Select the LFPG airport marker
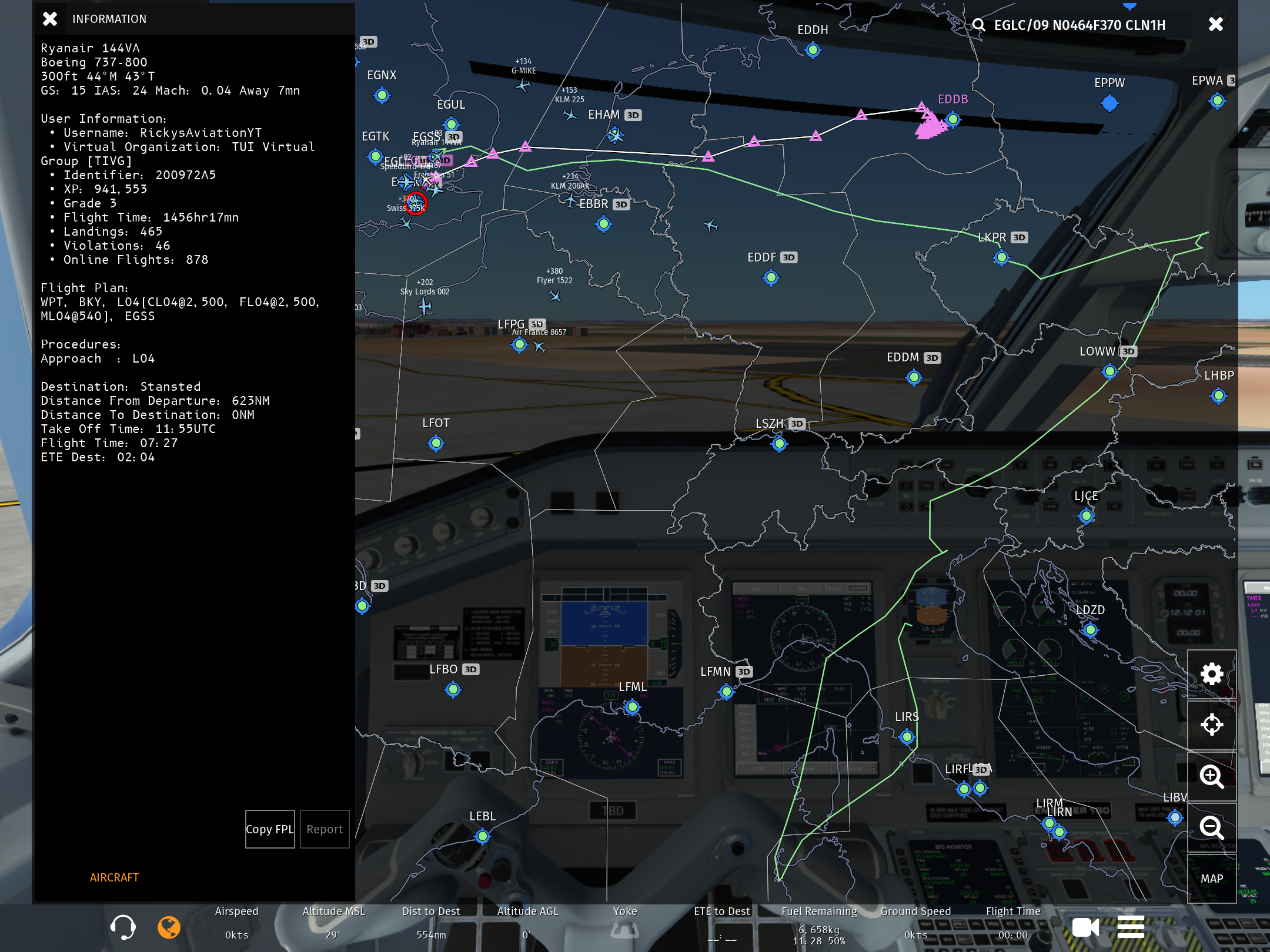Viewport: 1270px width, 952px height. point(519,345)
